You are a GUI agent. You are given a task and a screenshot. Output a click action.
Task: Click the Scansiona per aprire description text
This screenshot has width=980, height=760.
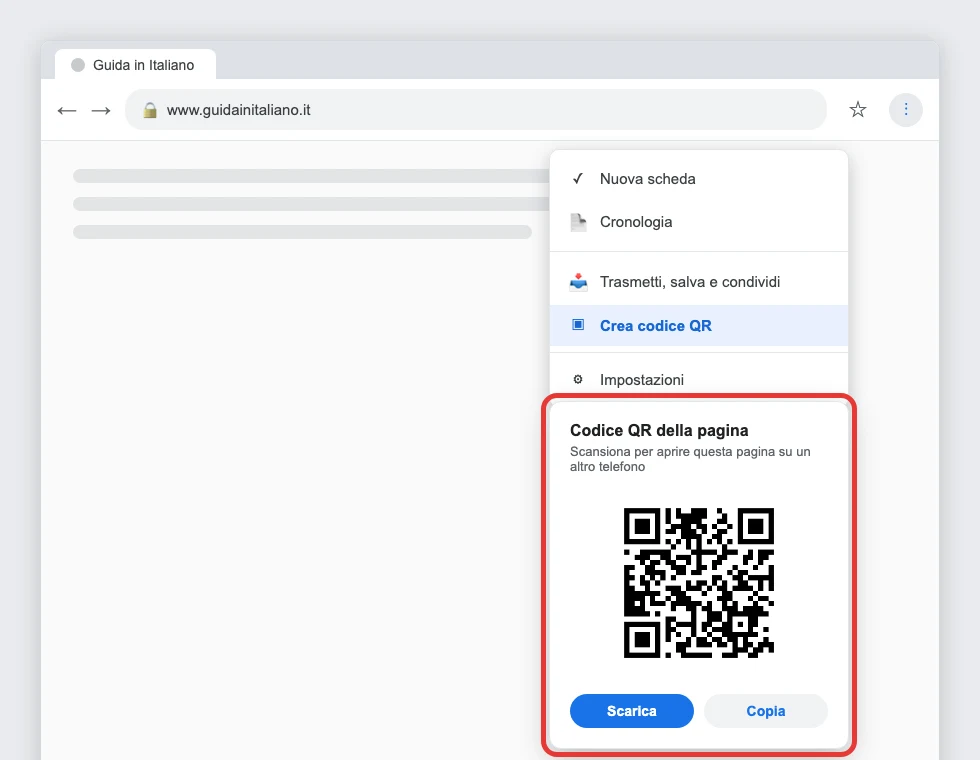pos(690,459)
